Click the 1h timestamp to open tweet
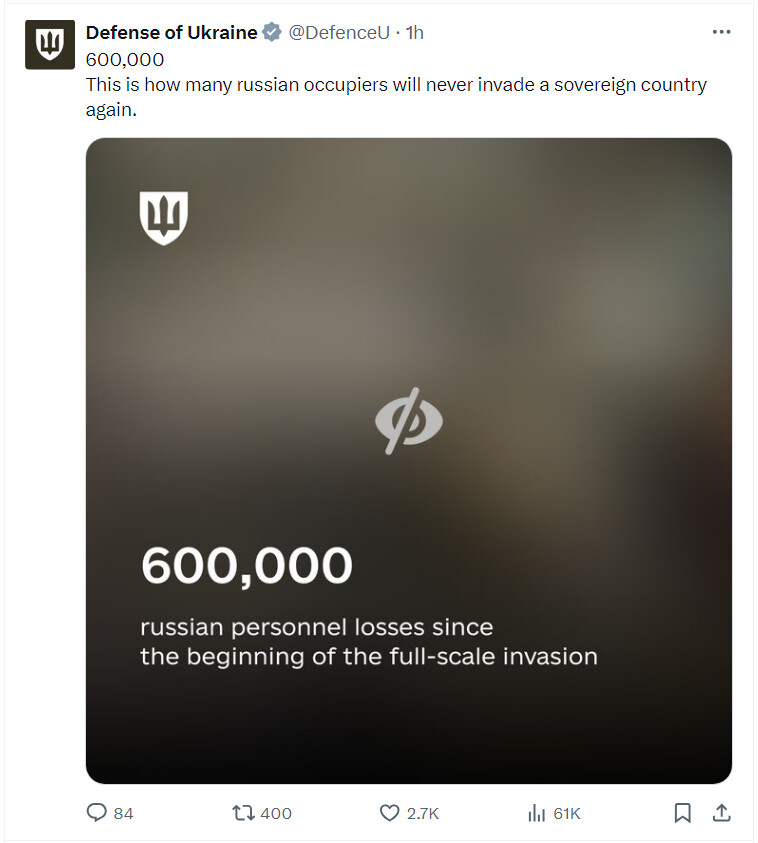Screen dimensions: 758x843 point(414,32)
